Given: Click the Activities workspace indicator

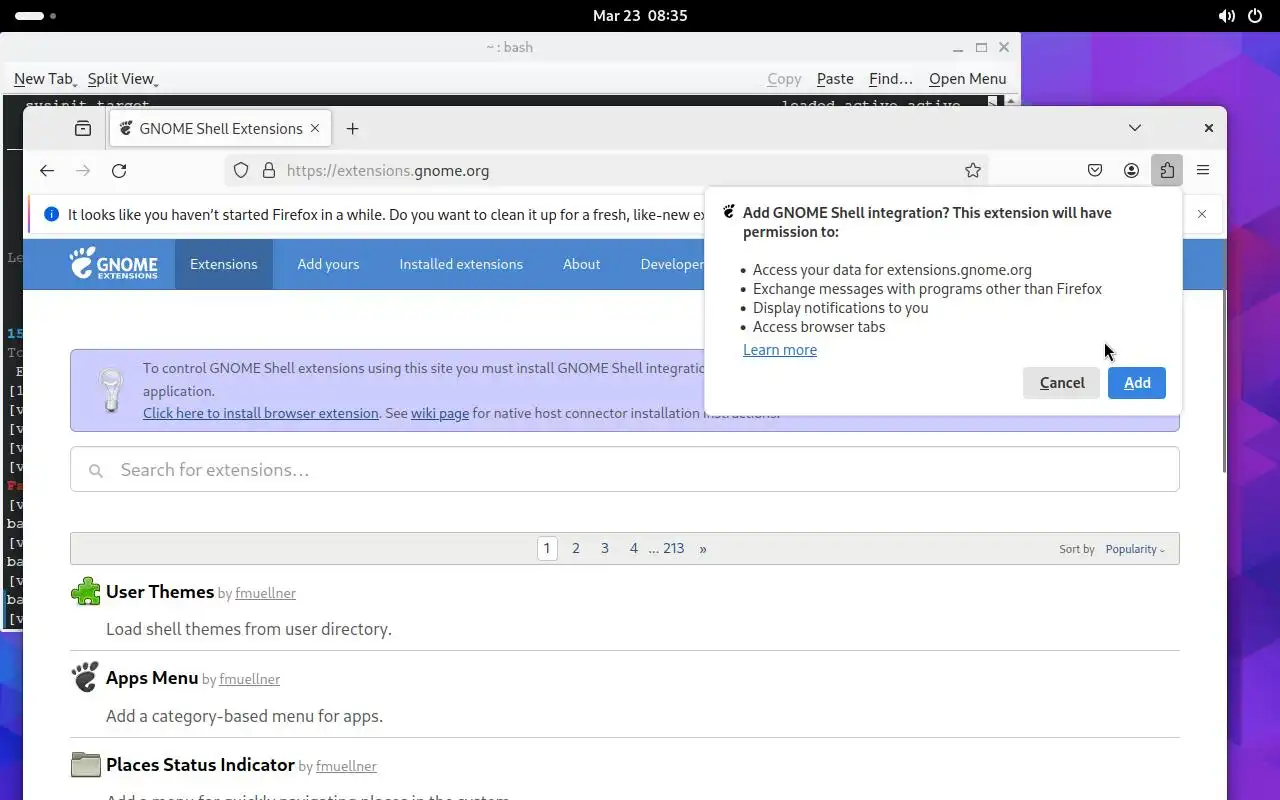Looking at the screenshot, I should pyautogui.click(x=35, y=16).
